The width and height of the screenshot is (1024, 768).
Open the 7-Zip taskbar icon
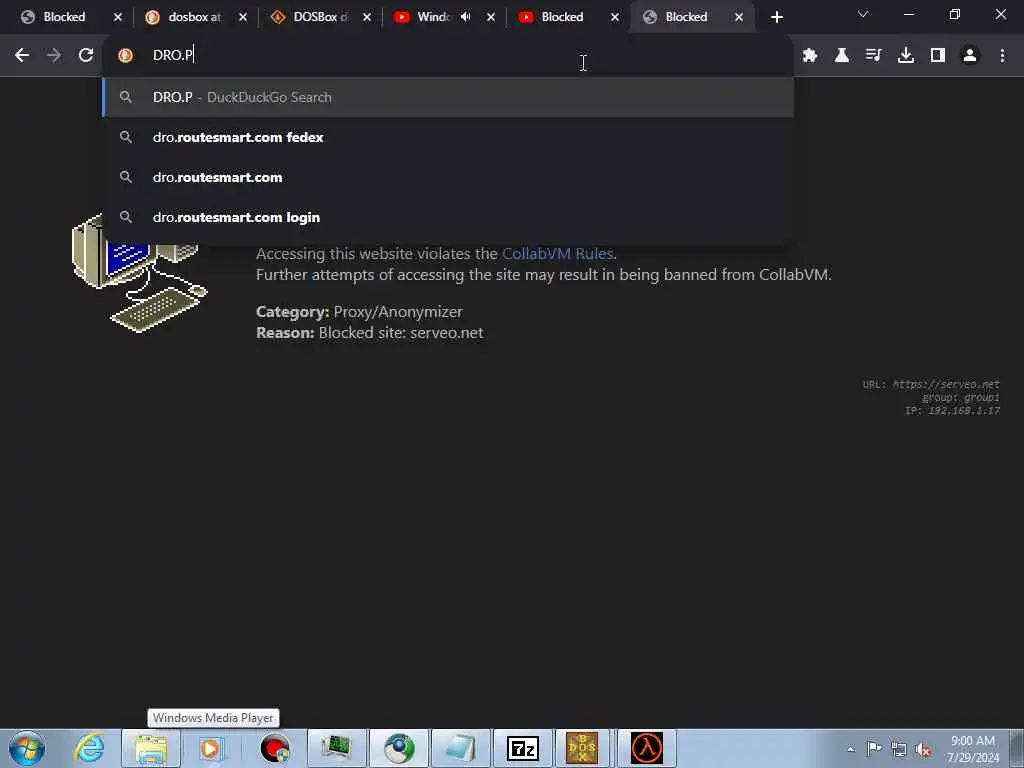tap(522, 748)
